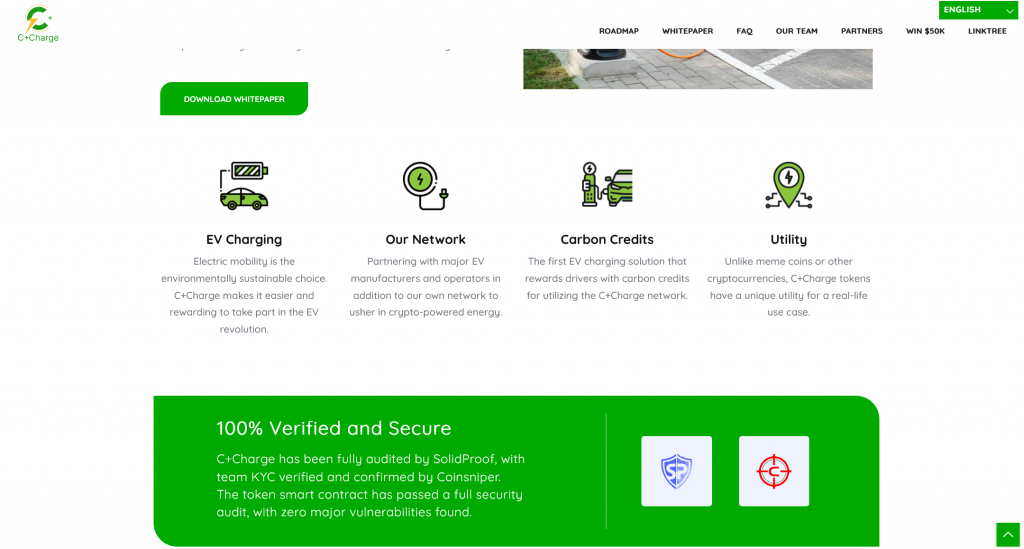1024x549 pixels.
Task: Open the SolidProof shield audit badge
Action: (677, 471)
